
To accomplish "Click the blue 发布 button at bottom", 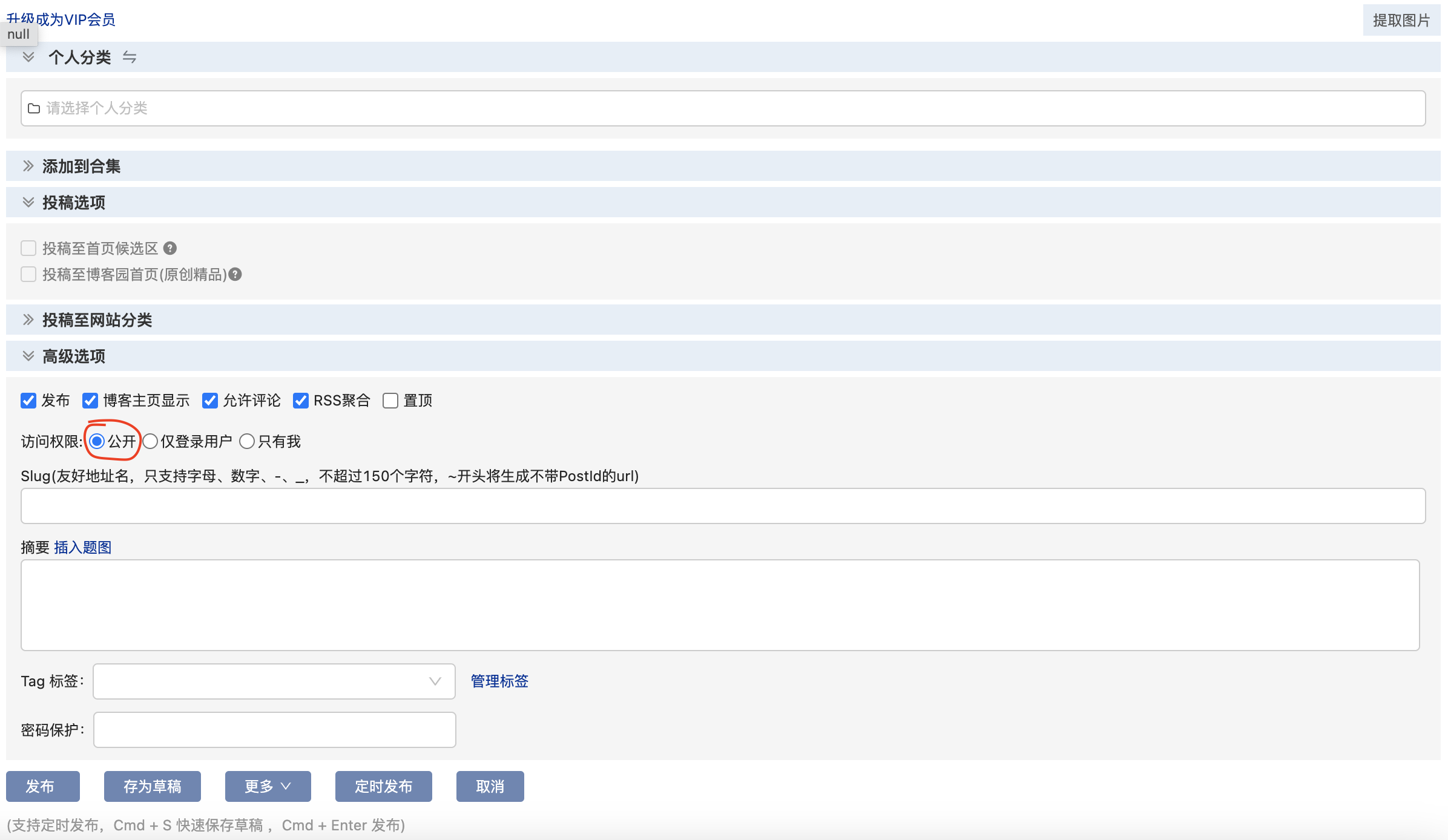I will click(43, 786).
